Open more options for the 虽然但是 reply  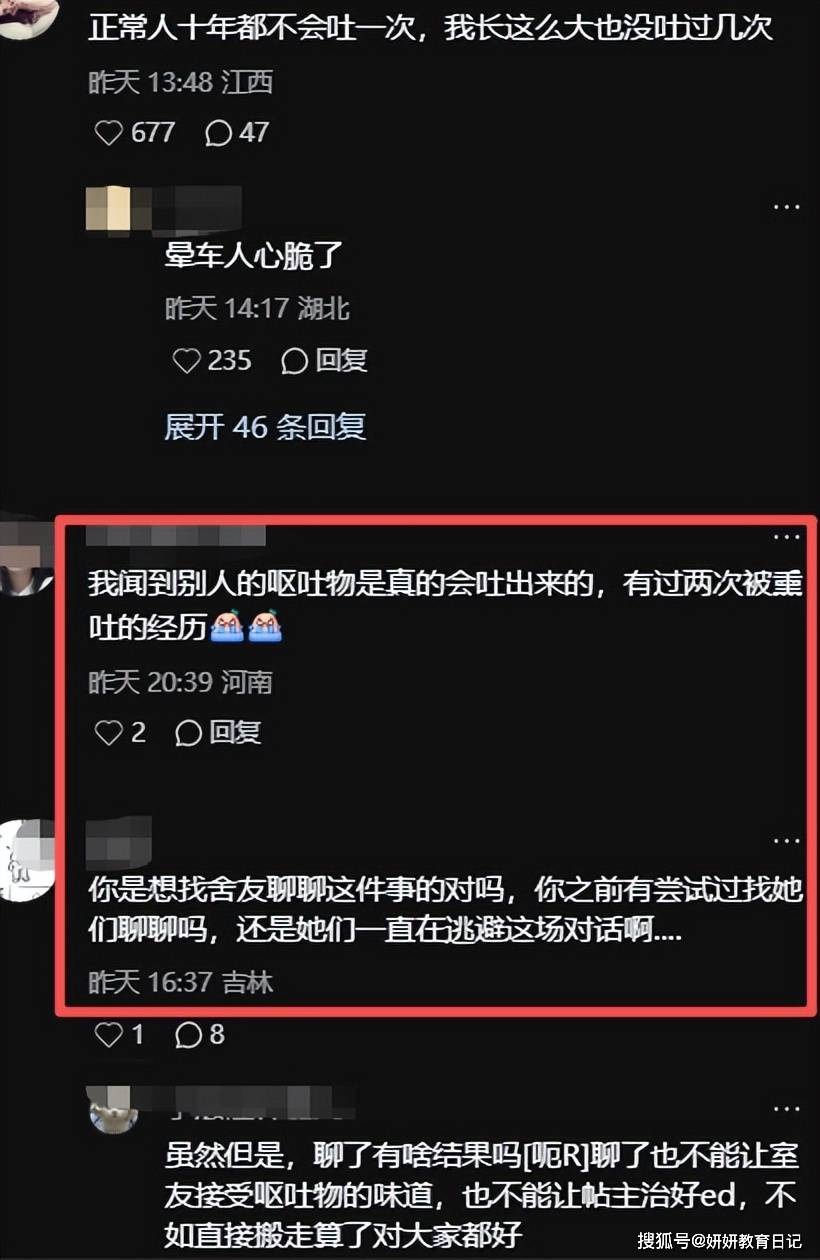click(787, 1108)
